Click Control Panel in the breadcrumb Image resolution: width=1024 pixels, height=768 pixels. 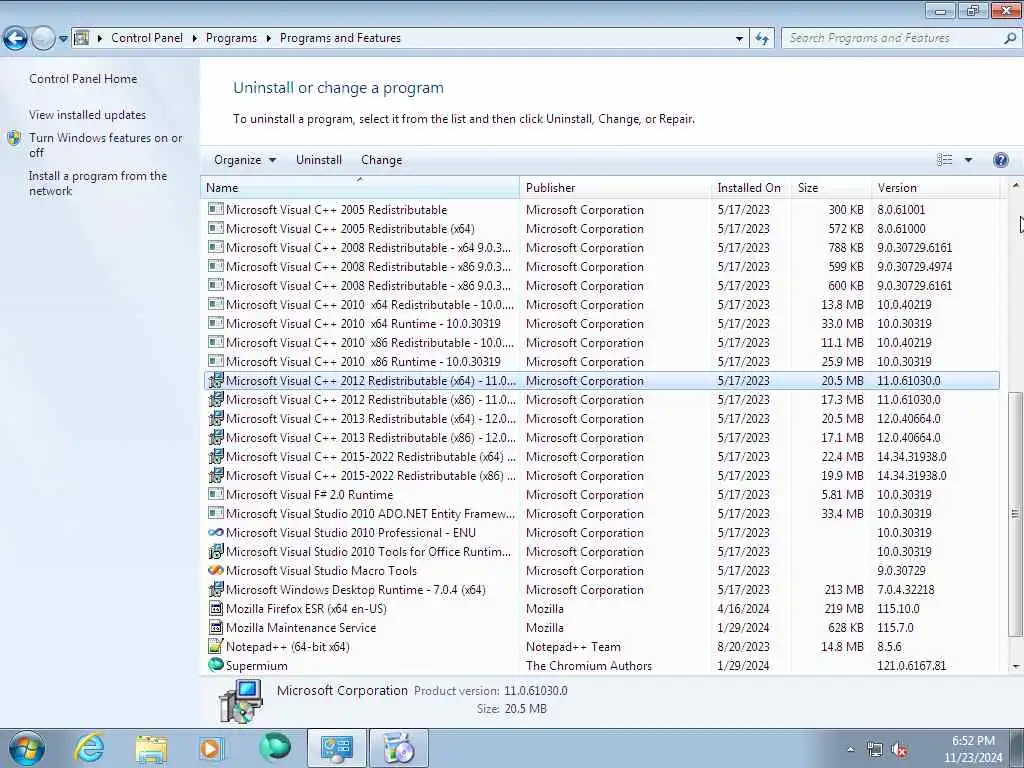pos(147,38)
